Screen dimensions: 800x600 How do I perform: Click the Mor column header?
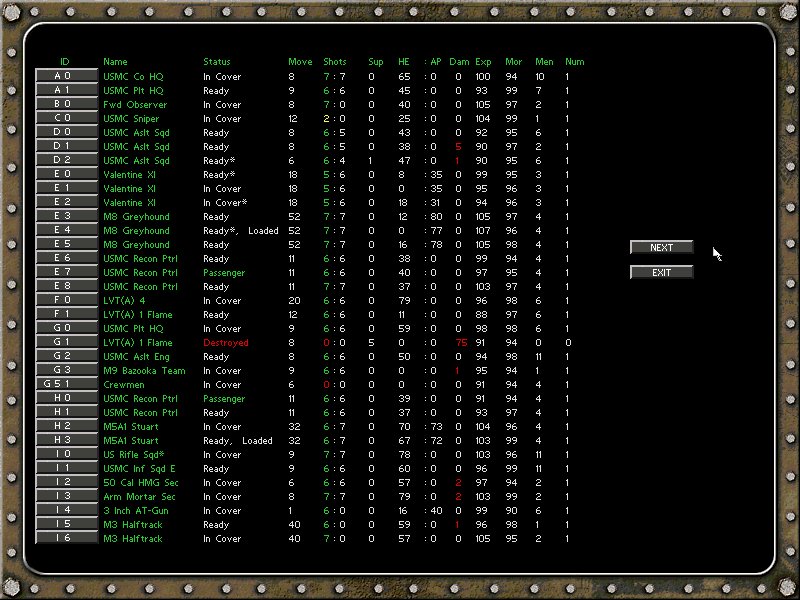[x=514, y=62]
